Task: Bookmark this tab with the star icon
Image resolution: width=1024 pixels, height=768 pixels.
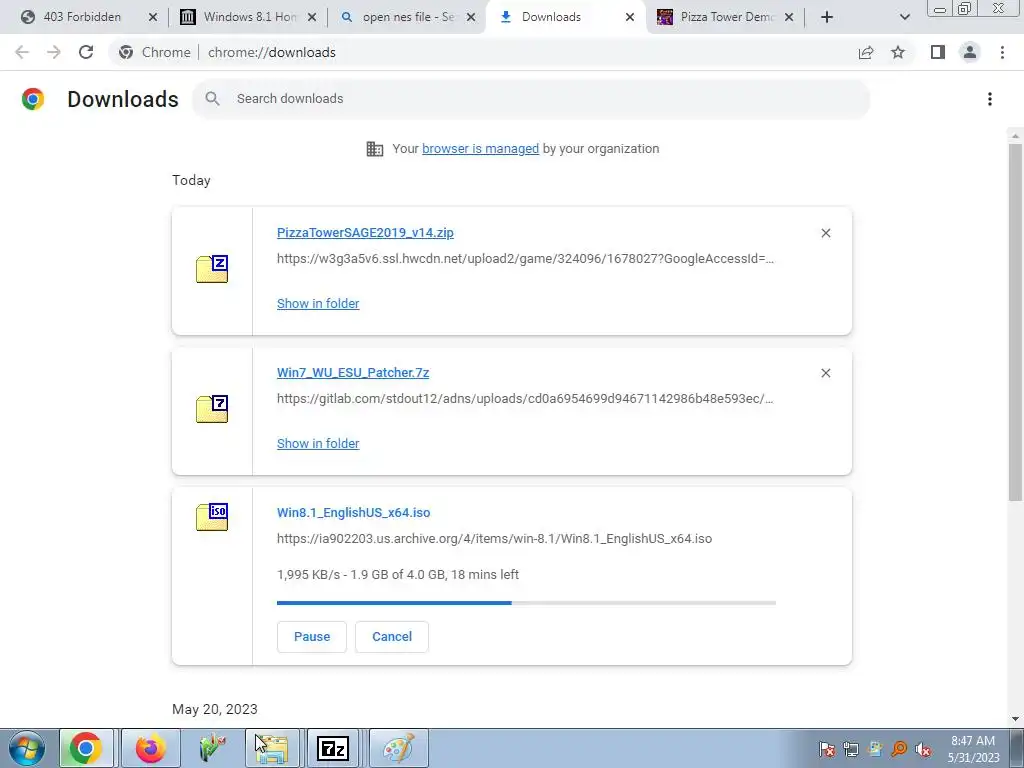Action: [898, 52]
